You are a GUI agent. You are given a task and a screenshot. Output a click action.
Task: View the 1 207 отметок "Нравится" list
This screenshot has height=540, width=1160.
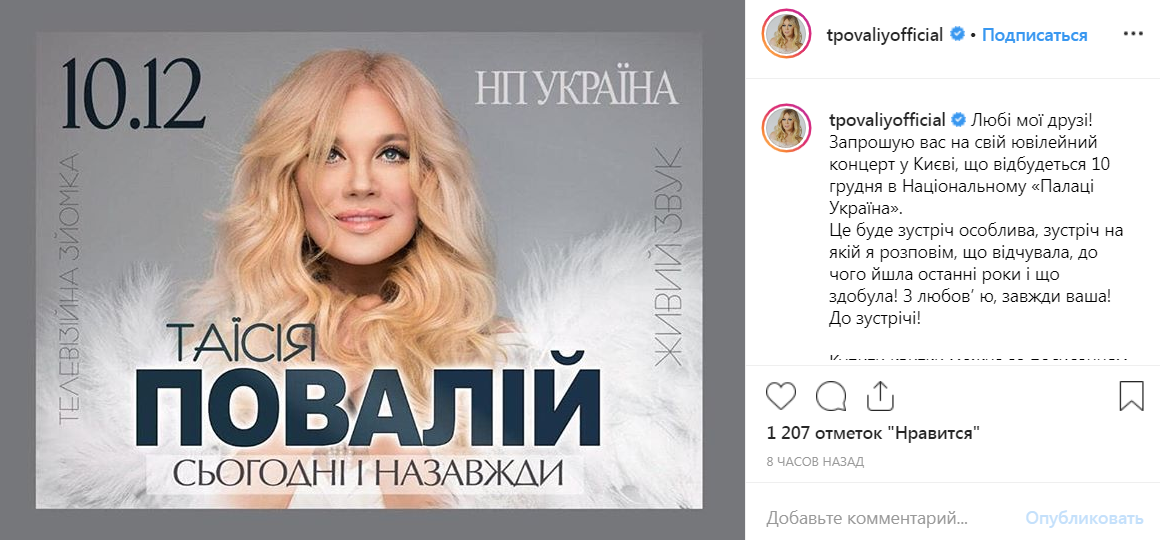(873, 433)
